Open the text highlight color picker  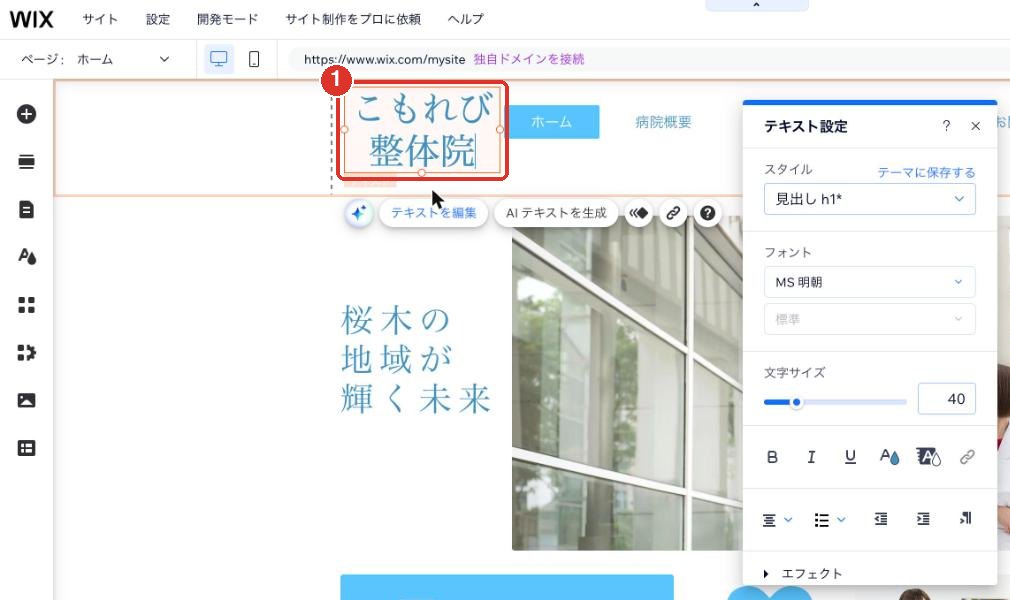[928, 457]
